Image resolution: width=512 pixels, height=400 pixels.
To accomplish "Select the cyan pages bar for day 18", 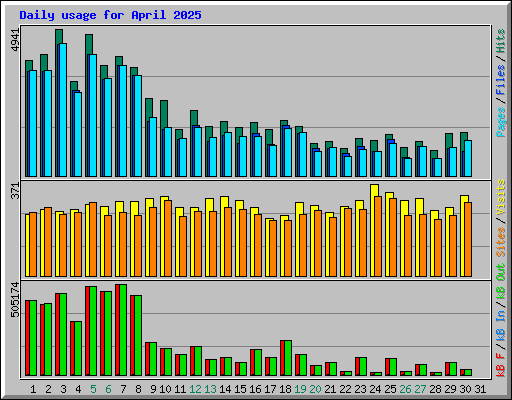I will pos(288,152).
